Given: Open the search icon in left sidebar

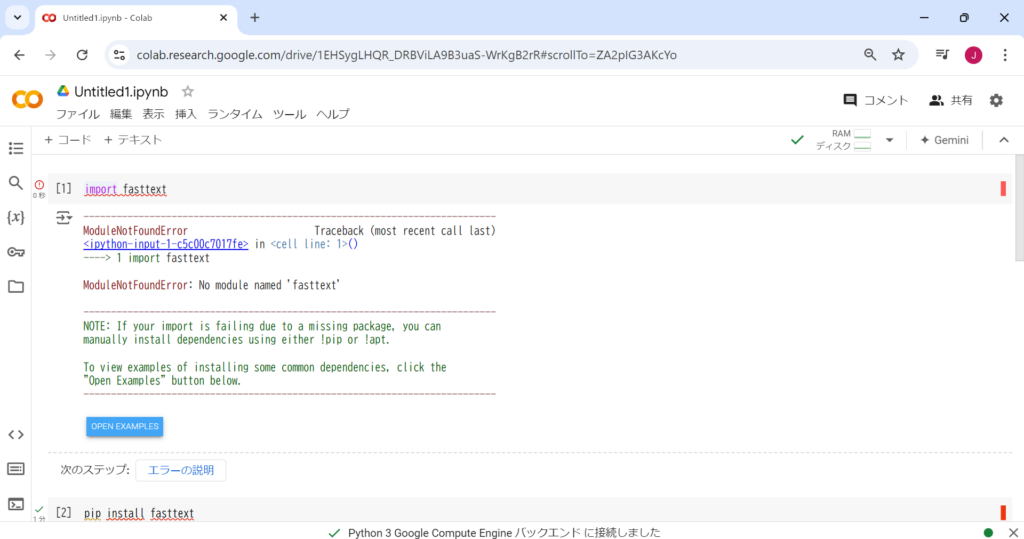Looking at the screenshot, I should click(15, 183).
